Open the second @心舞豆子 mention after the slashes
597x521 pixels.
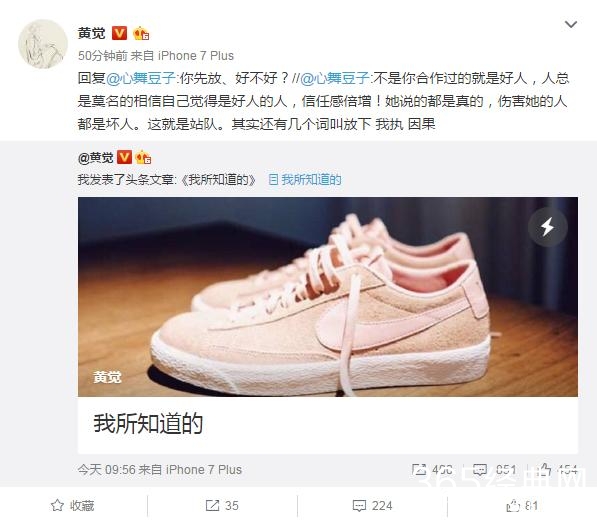[335, 78]
